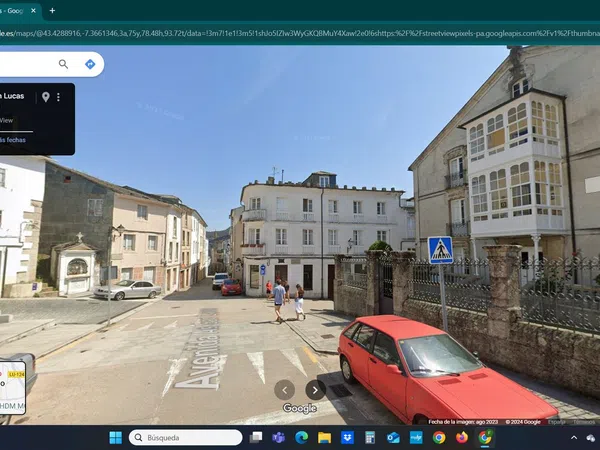This screenshot has height=450, width=600.
Task: Click the Búsqueda taskbar search field
Action: 186,438
